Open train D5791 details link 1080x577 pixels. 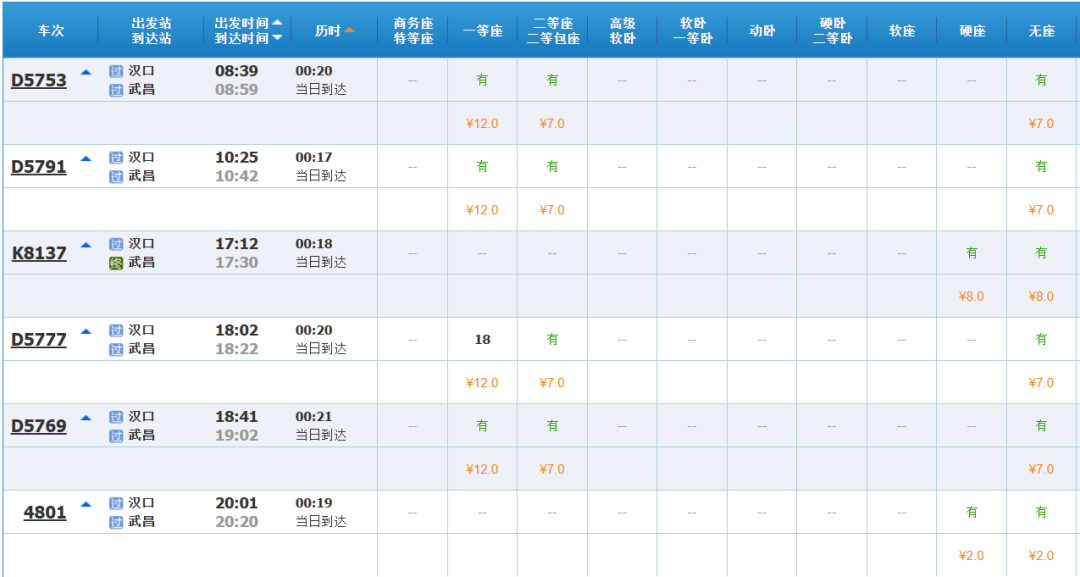39,167
